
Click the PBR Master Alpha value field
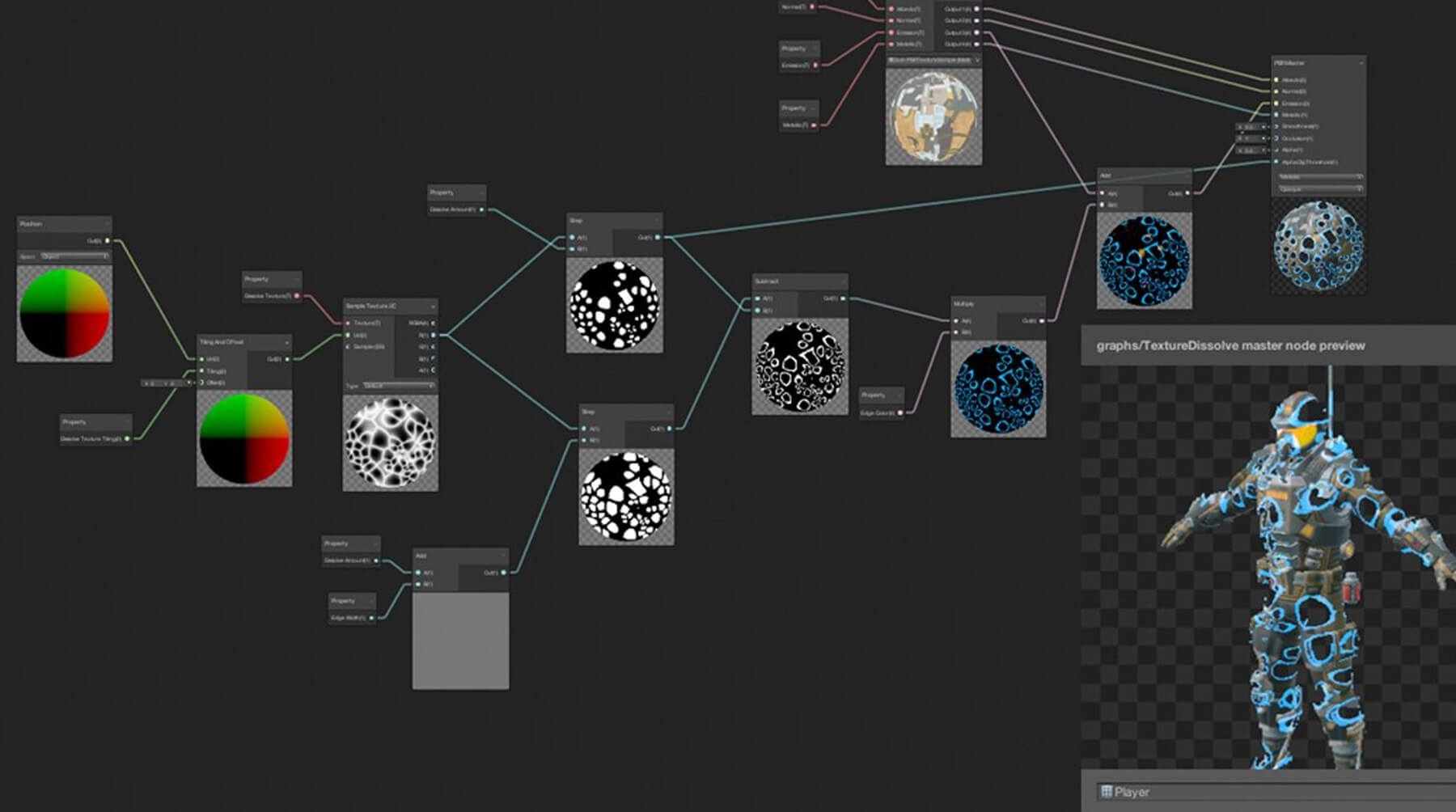pos(1250,150)
